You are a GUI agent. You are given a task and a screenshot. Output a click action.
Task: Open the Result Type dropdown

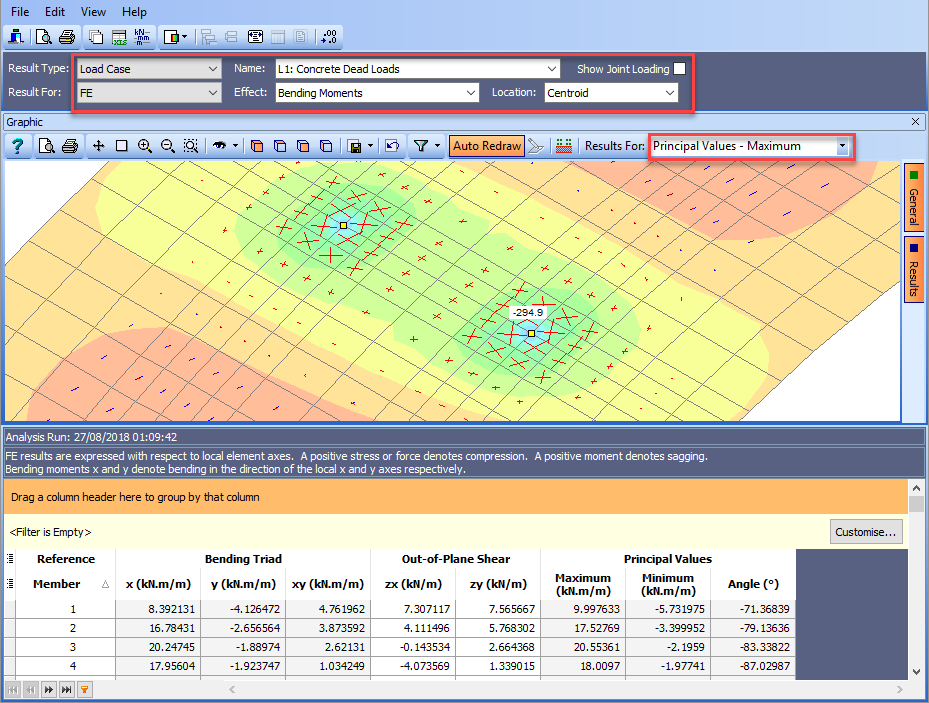pos(148,69)
